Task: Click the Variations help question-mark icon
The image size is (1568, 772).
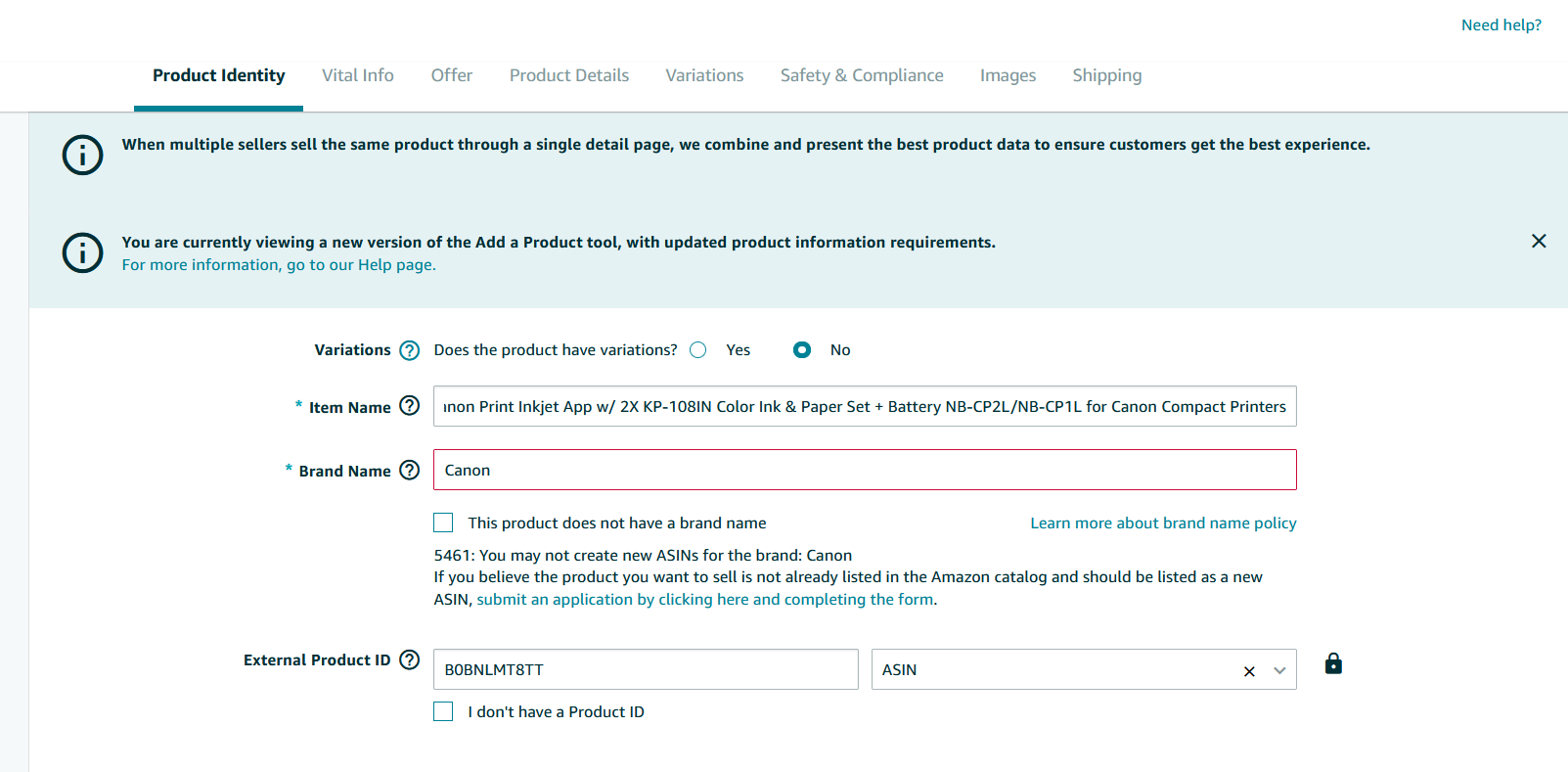Action: click(410, 350)
